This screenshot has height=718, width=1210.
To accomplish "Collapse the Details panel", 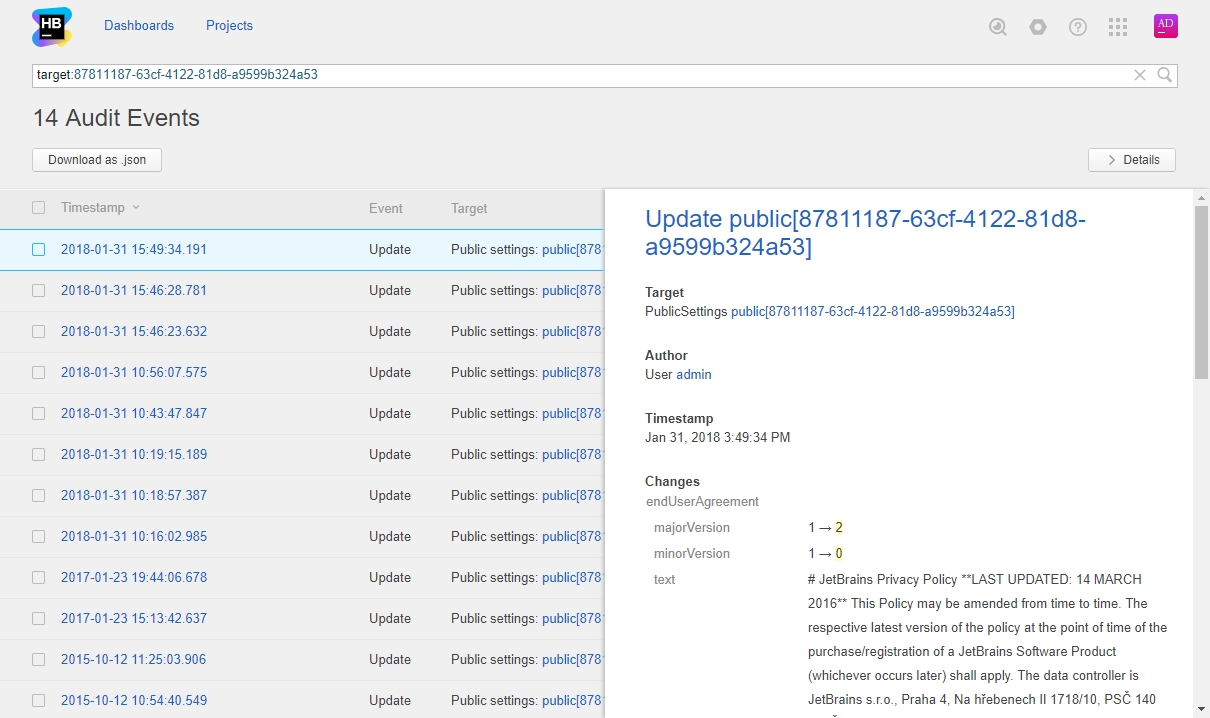I will (1131, 160).
